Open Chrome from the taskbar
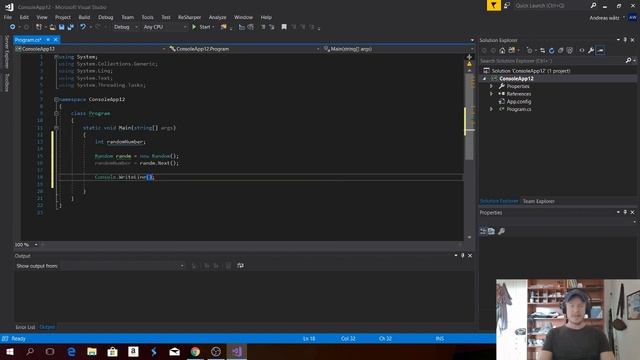 195,351
